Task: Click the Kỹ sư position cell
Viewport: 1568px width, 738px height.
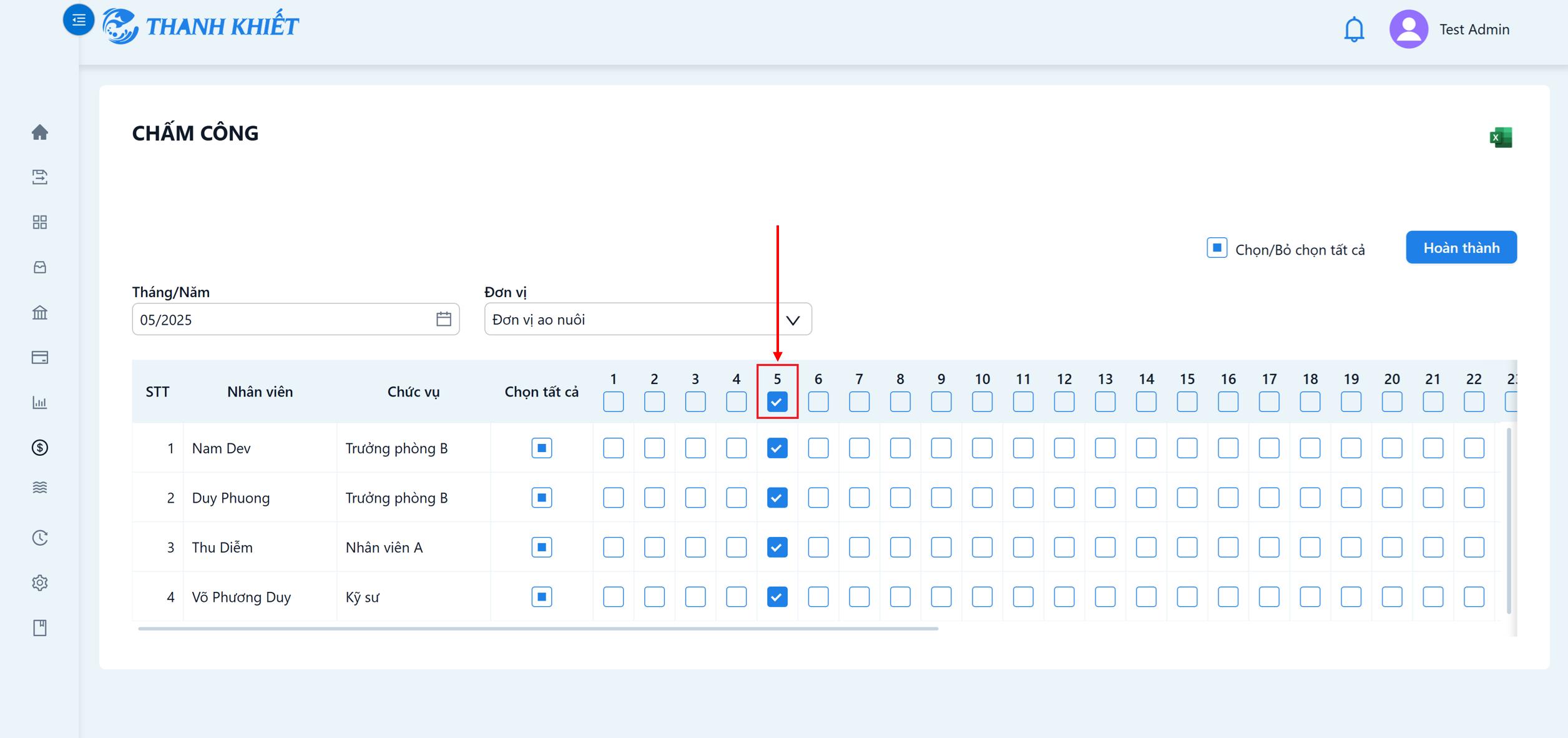Action: (413, 597)
